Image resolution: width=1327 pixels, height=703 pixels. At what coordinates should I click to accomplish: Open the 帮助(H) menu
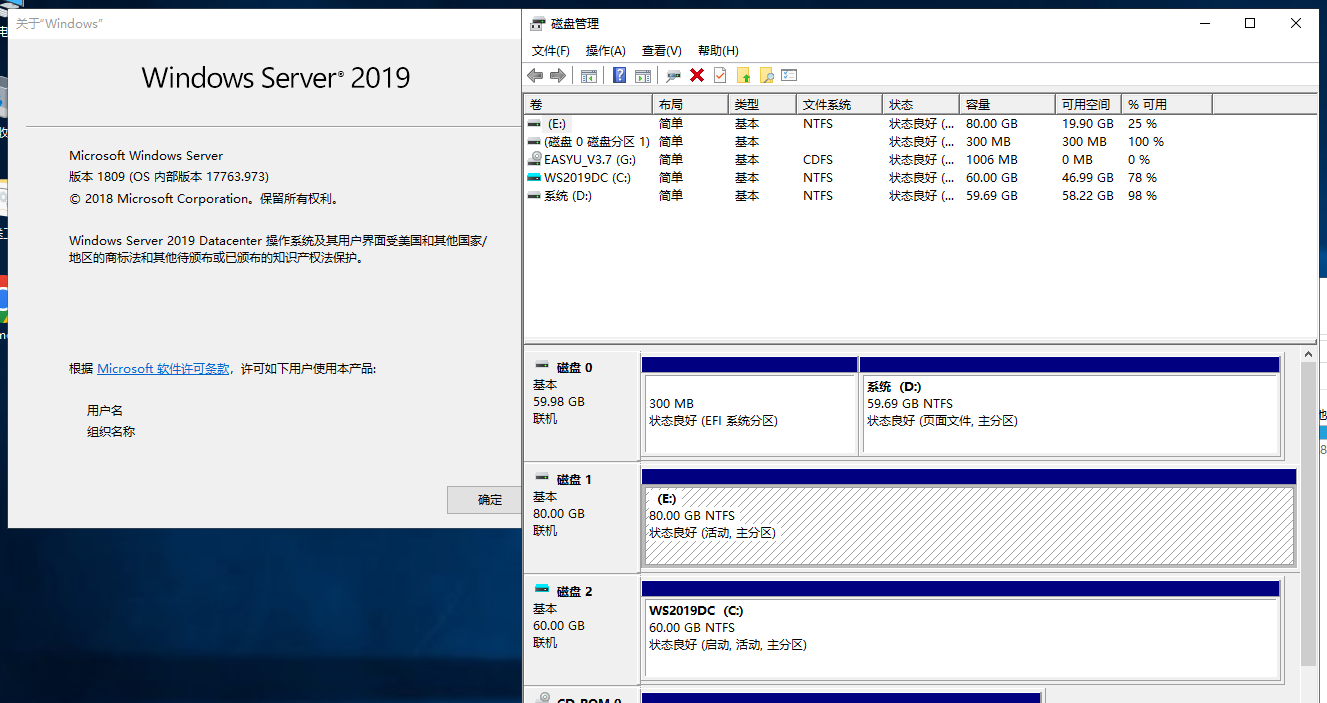(718, 51)
